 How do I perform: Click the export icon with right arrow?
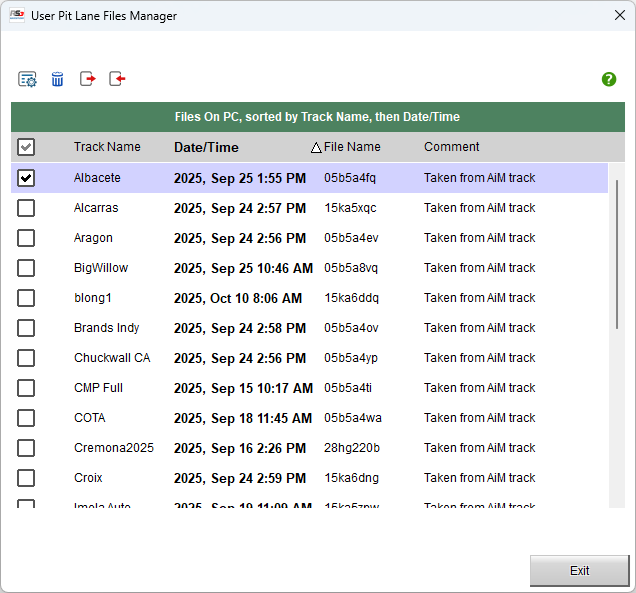click(88, 79)
